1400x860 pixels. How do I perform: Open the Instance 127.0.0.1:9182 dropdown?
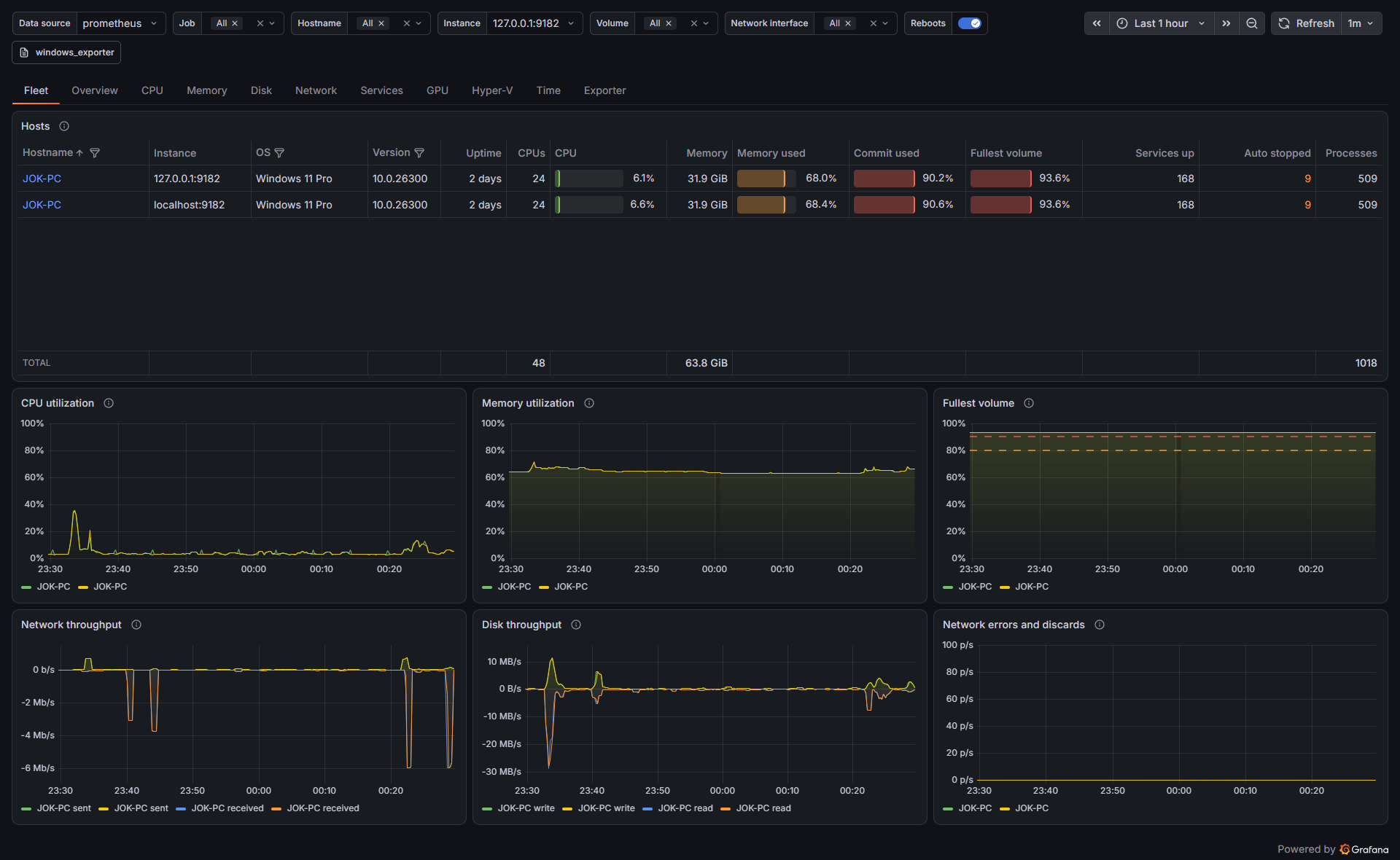[534, 23]
